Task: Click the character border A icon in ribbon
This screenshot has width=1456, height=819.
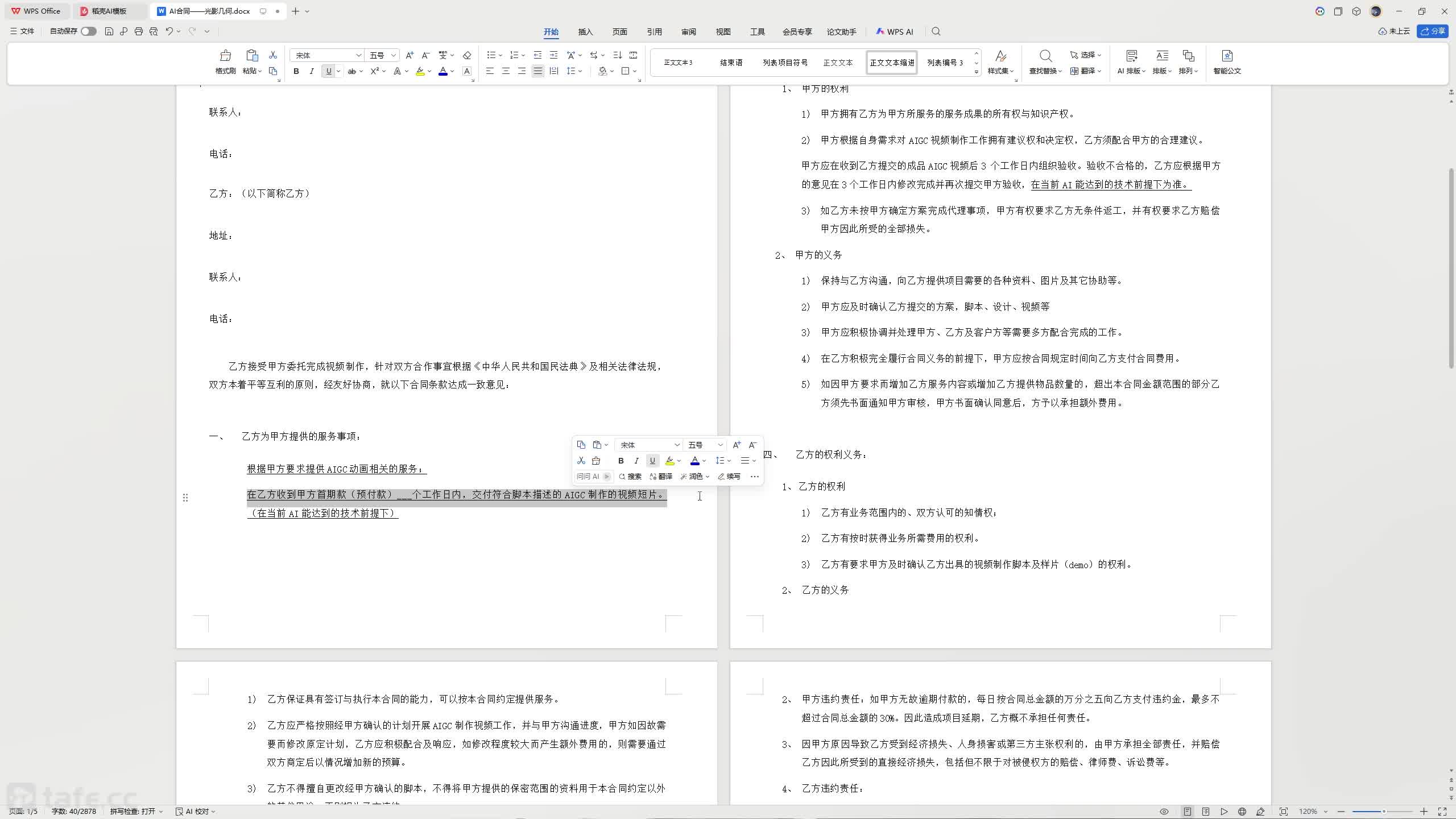Action: click(x=467, y=71)
